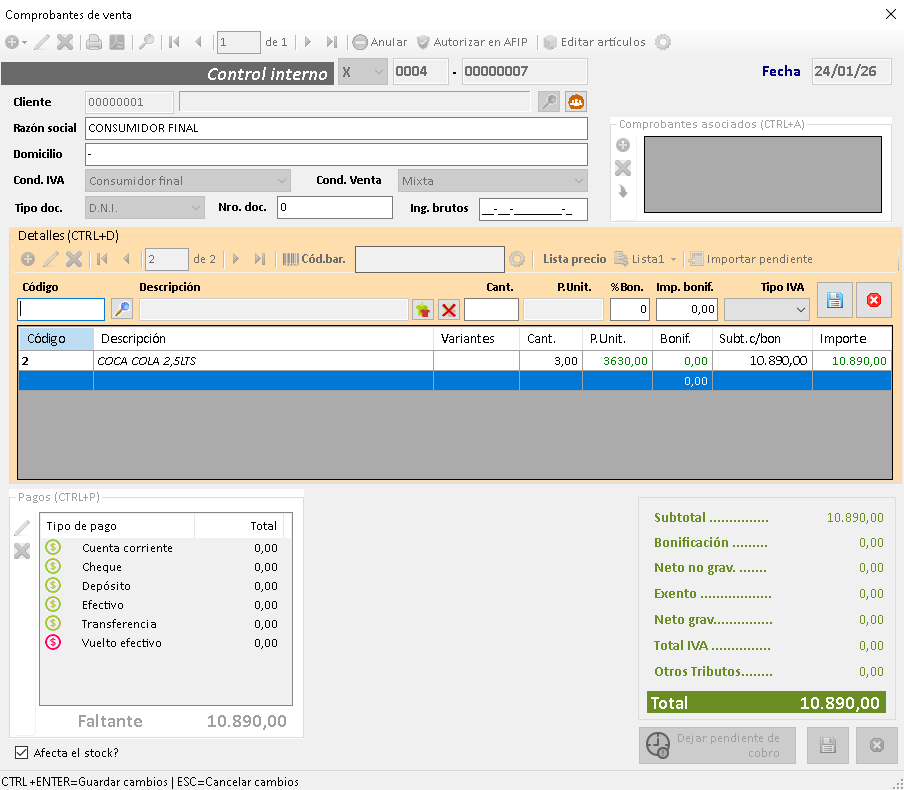Toggle the 'Afecta el stock?' checkbox
The width and height of the screenshot is (904, 790).
(22, 753)
